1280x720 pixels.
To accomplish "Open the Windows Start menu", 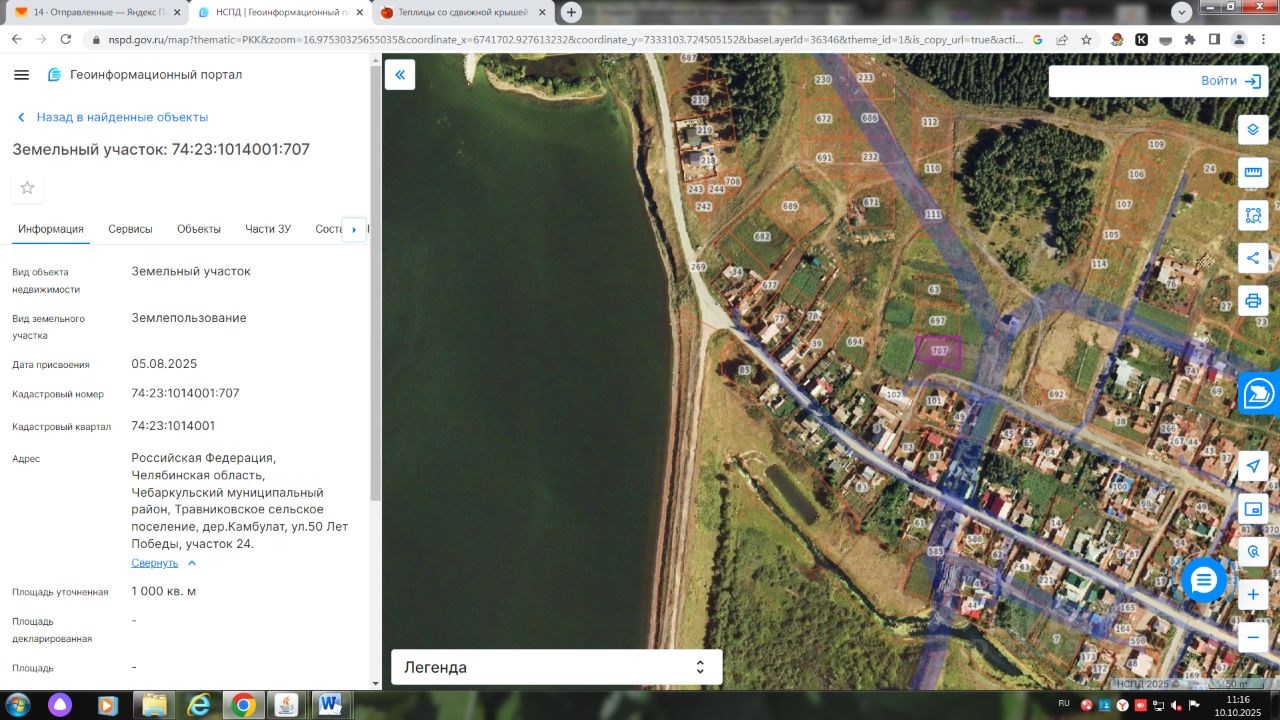I will pyautogui.click(x=17, y=705).
